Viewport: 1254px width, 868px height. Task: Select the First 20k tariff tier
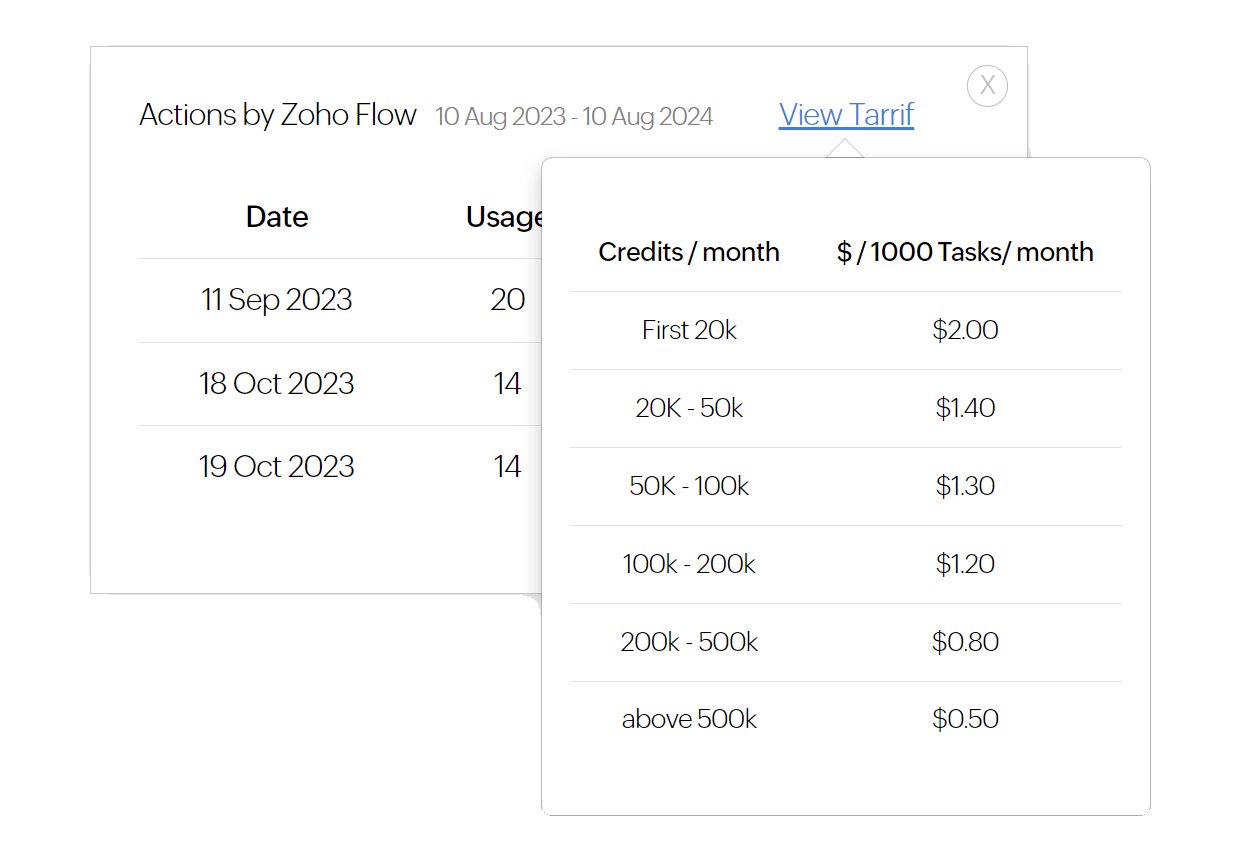click(689, 330)
